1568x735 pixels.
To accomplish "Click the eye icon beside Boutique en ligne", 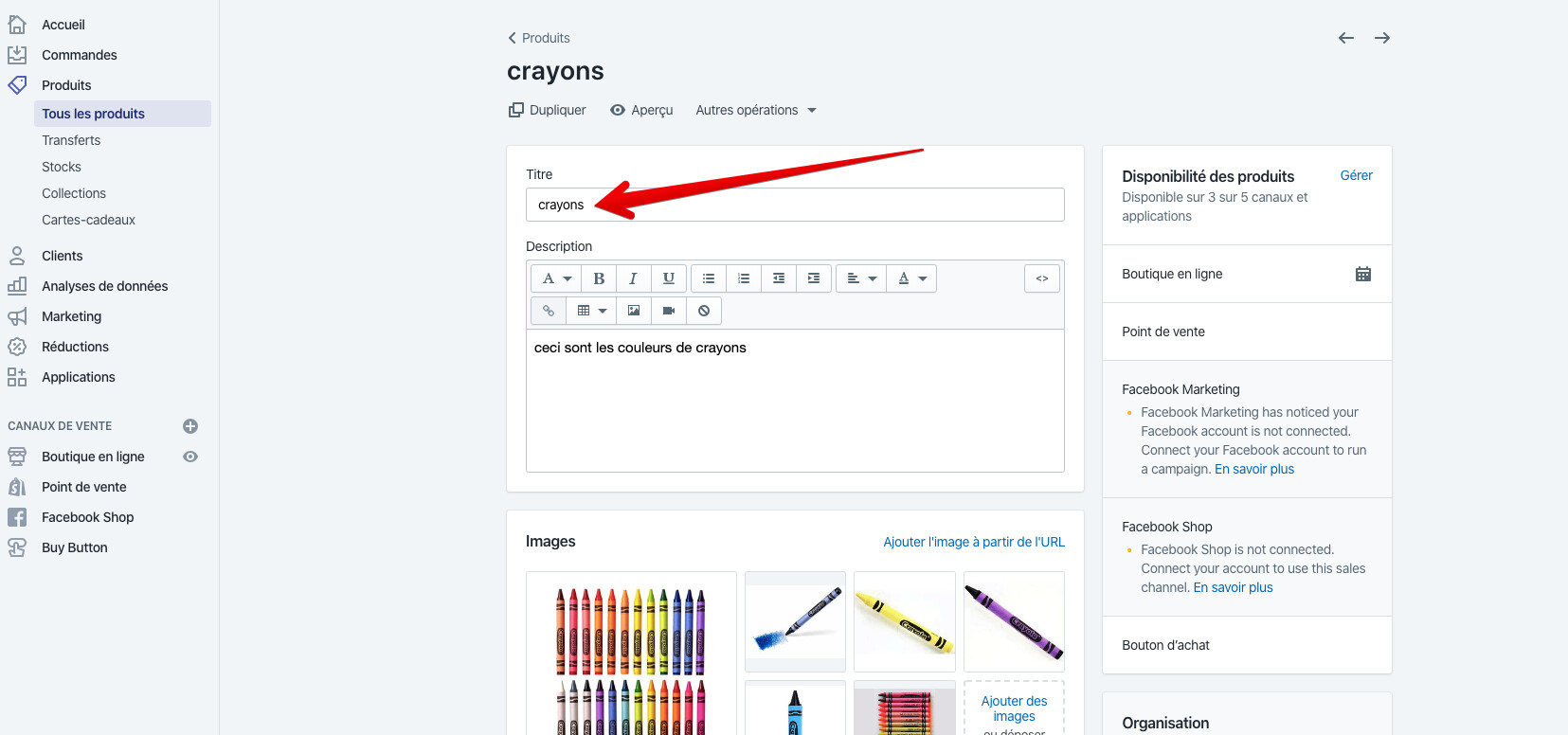I will pos(190,457).
